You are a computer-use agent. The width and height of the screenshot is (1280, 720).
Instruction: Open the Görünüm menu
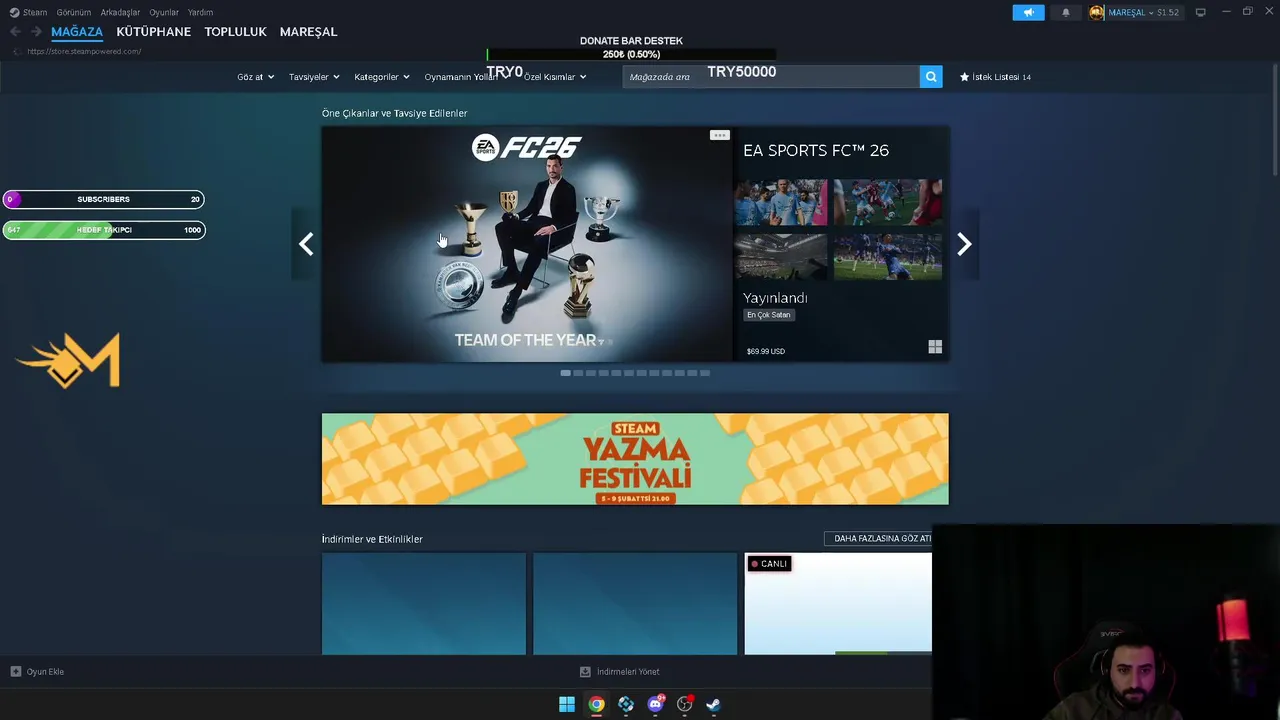(73, 12)
